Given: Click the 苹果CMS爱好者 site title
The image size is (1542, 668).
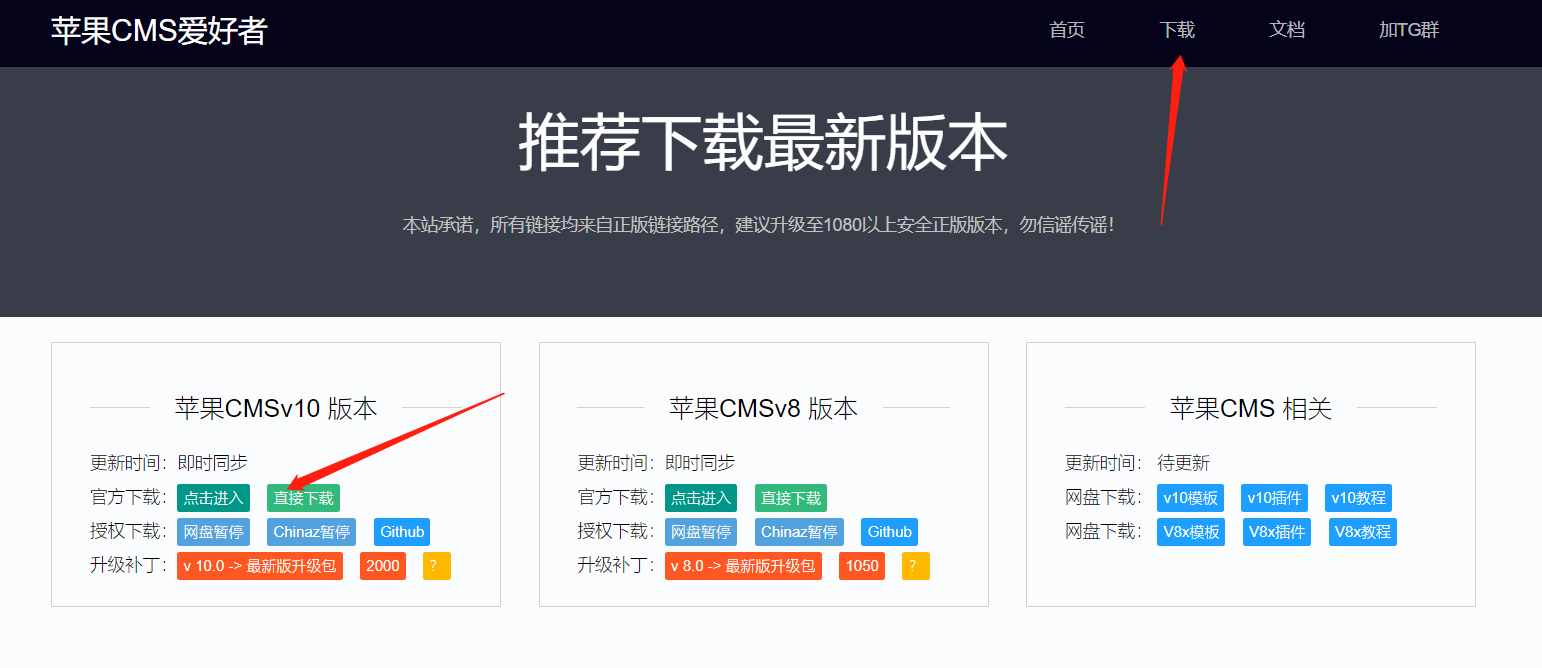Looking at the screenshot, I should pos(160,30).
